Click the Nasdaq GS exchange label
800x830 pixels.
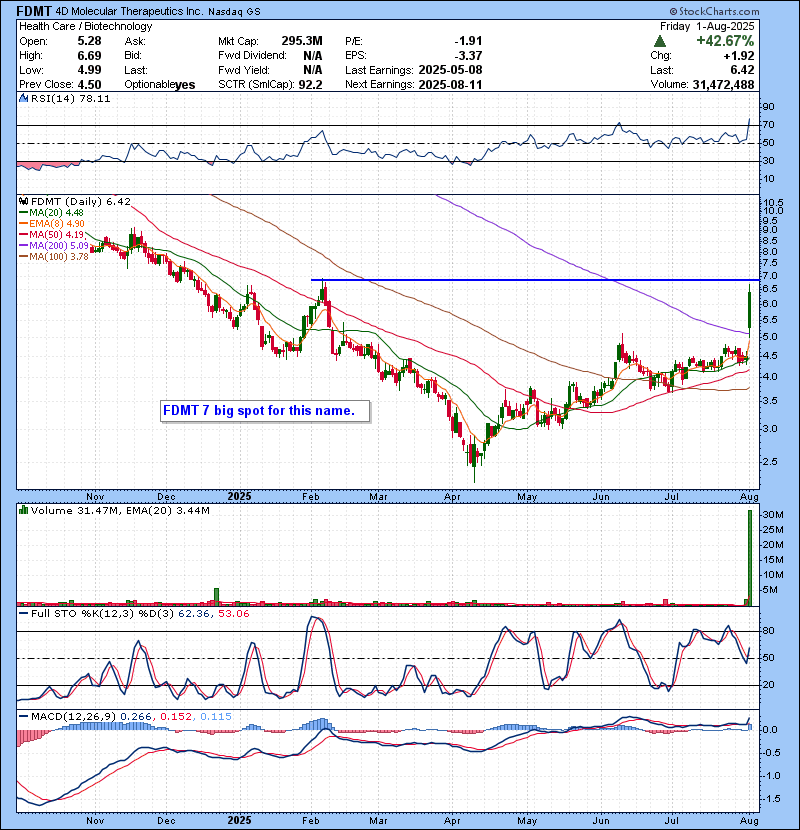pyautogui.click(x=234, y=11)
